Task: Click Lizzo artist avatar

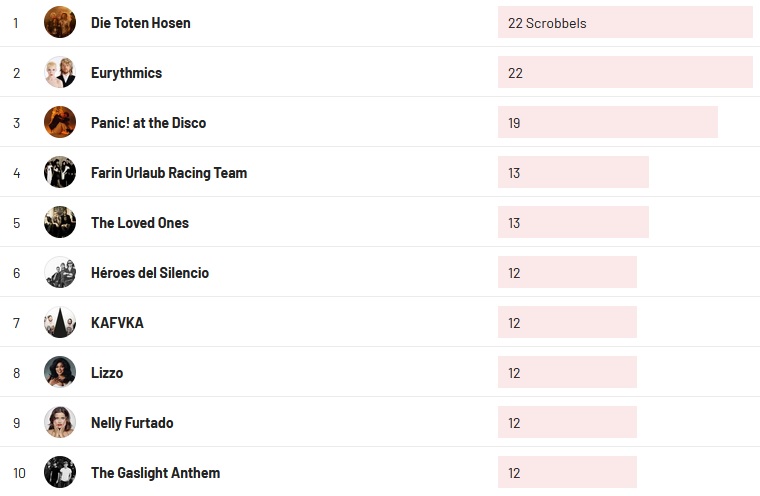Action: click(60, 372)
